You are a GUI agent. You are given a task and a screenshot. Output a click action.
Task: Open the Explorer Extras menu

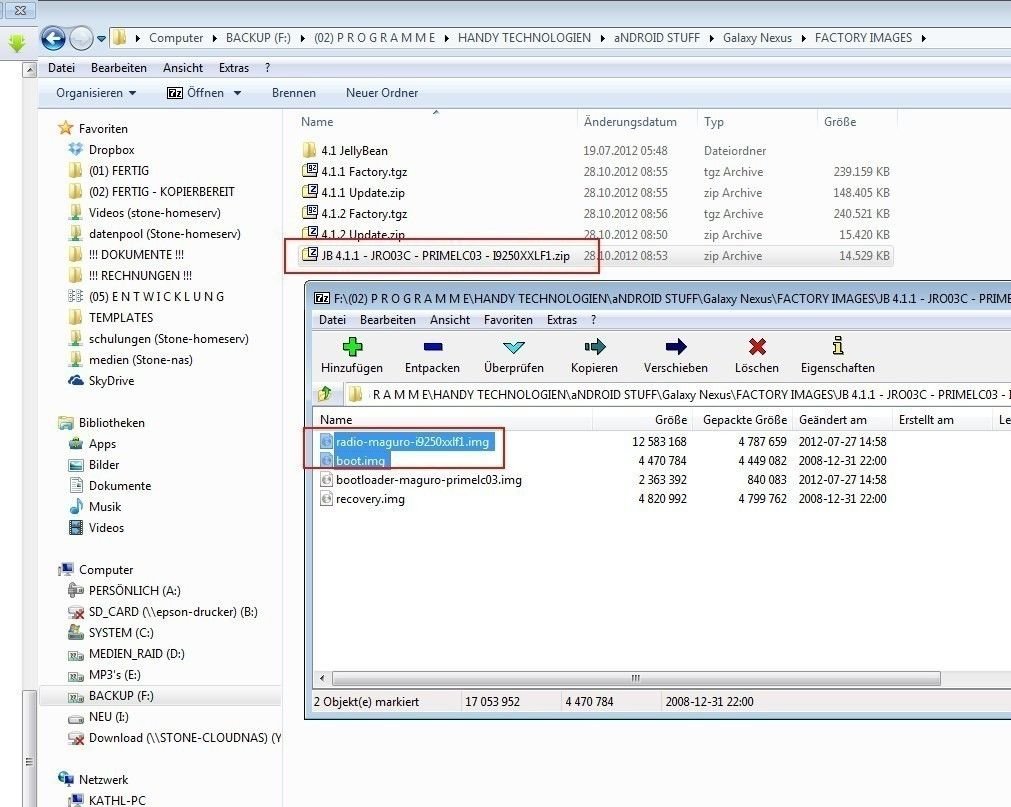coord(233,68)
